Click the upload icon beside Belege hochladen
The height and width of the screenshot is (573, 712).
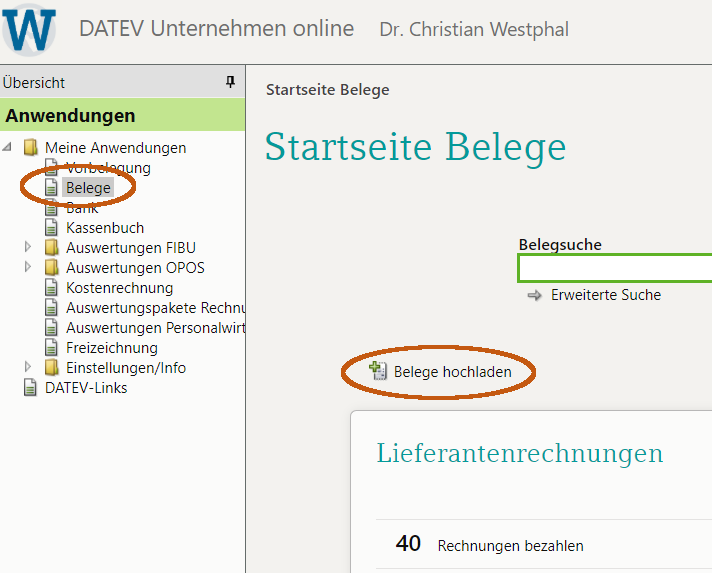[x=378, y=370]
